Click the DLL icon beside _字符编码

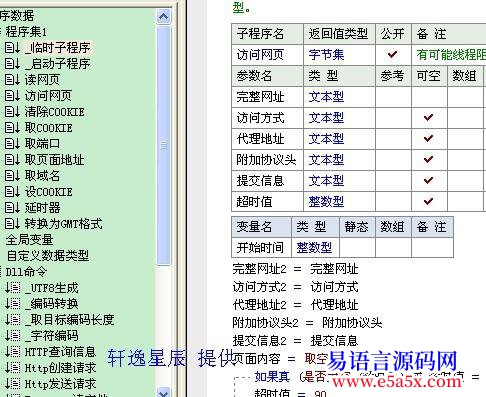12,336
